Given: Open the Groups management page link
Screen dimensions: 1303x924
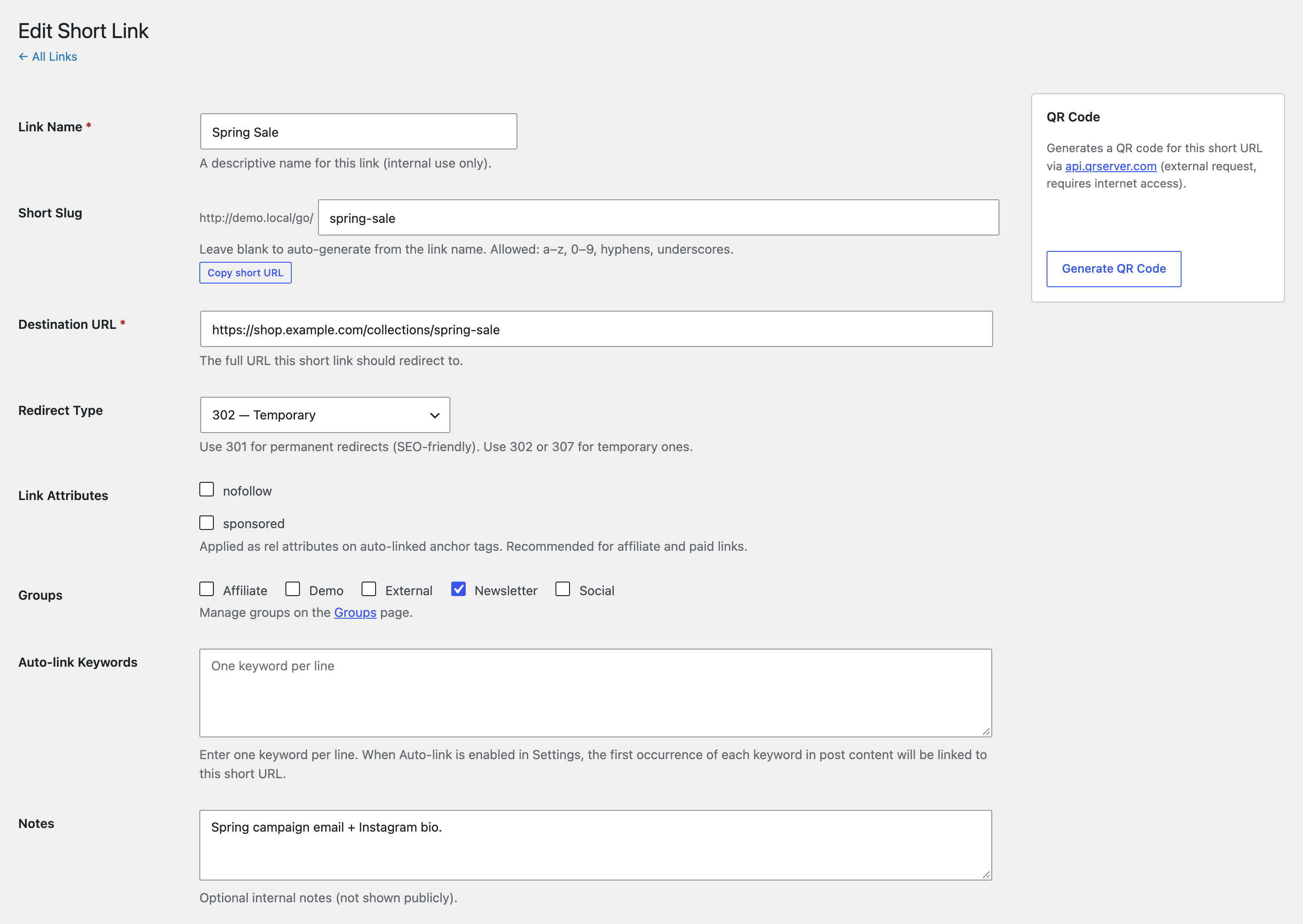Looking at the screenshot, I should coord(355,612).
